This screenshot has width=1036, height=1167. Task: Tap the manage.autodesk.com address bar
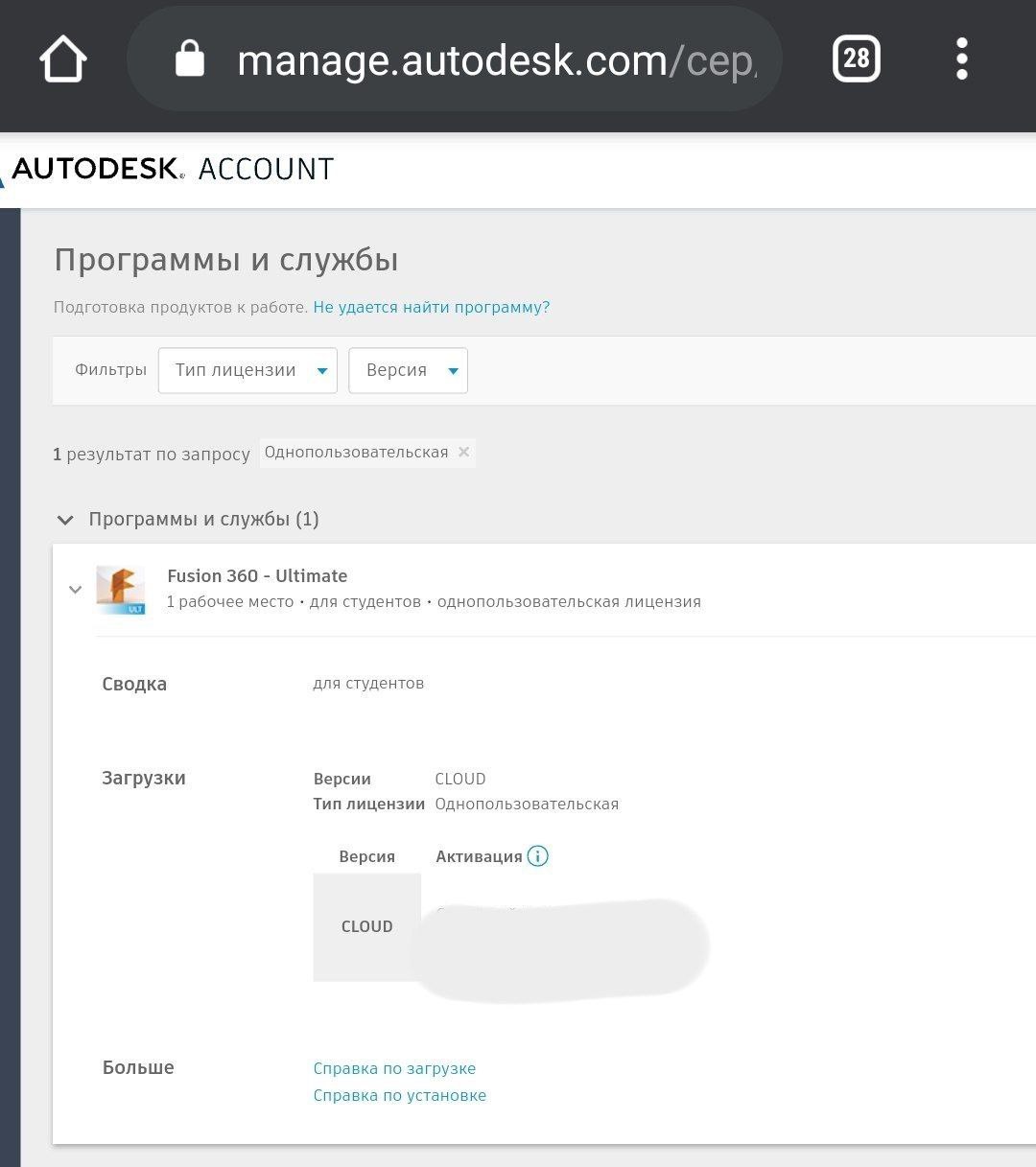[455, 59]
